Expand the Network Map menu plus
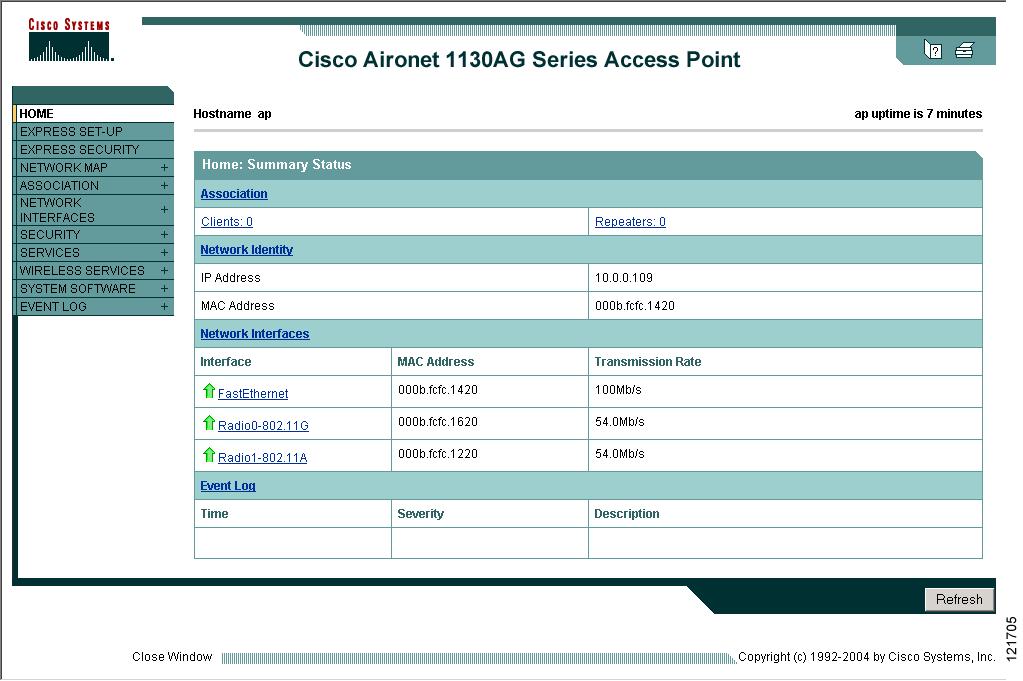The height and width of the screenshot is (681, 1023). coord(164,168)
